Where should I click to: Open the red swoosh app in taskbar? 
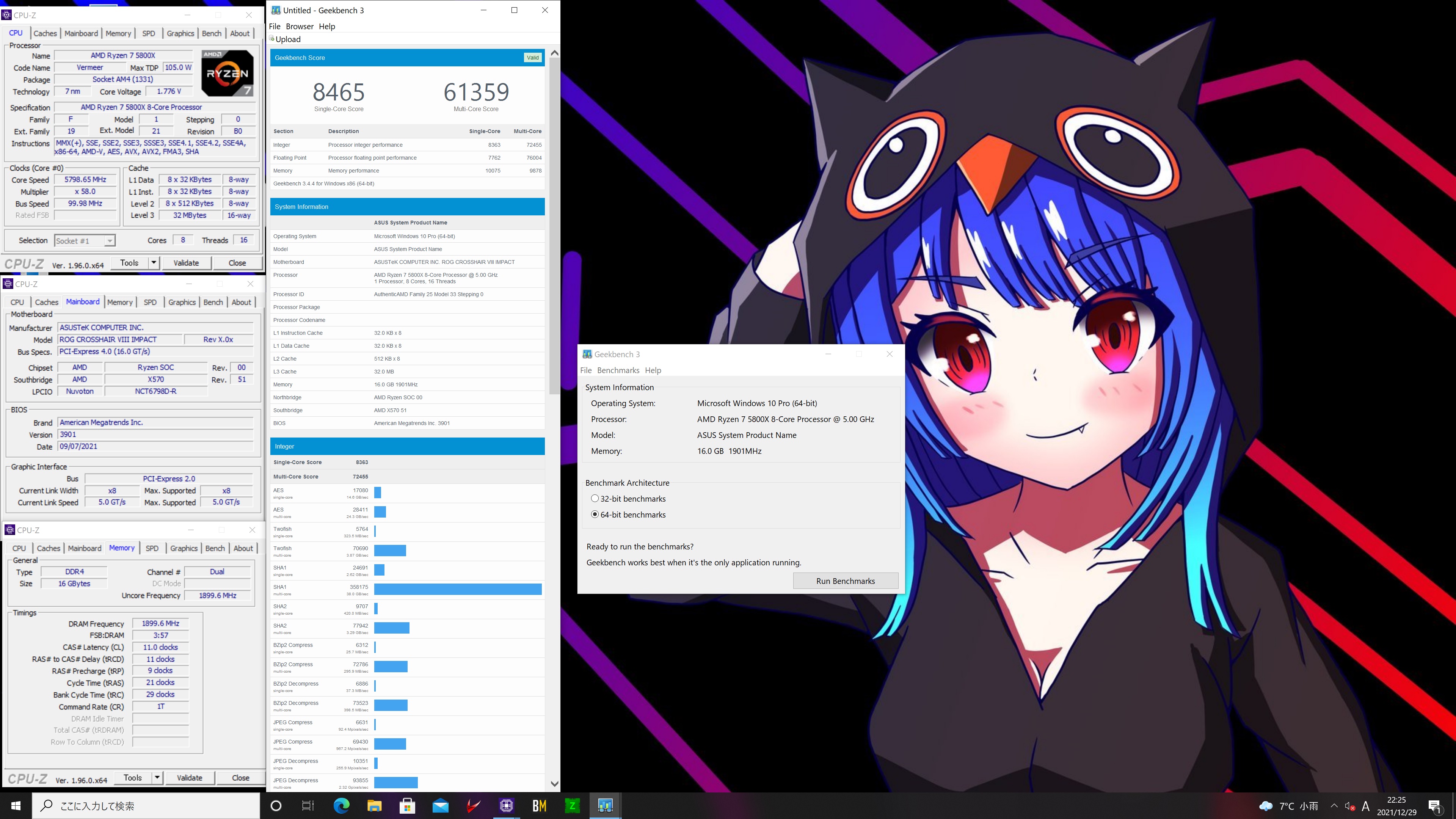pos(473,805)
